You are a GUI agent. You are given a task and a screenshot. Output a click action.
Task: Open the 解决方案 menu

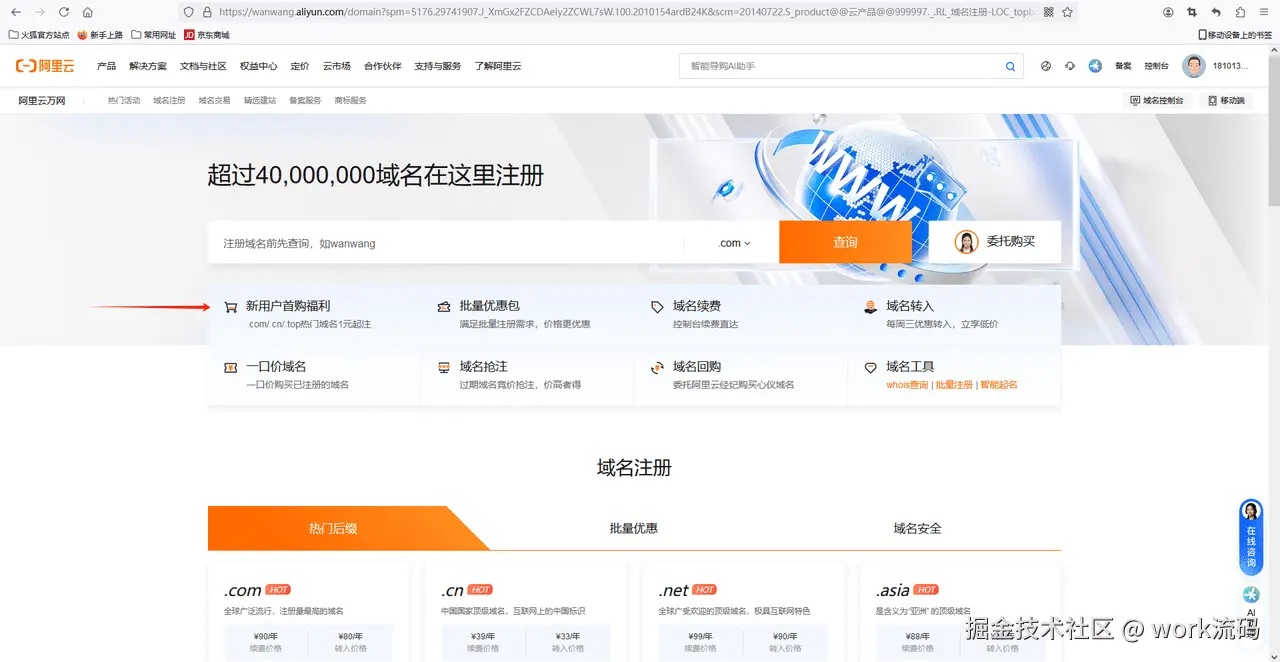pos(148,66)
